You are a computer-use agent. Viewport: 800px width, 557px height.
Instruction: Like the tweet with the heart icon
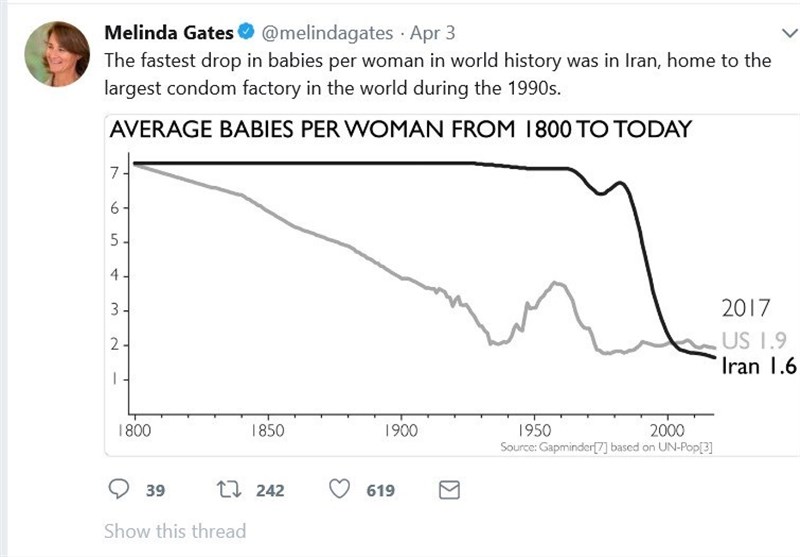[340, 490]
